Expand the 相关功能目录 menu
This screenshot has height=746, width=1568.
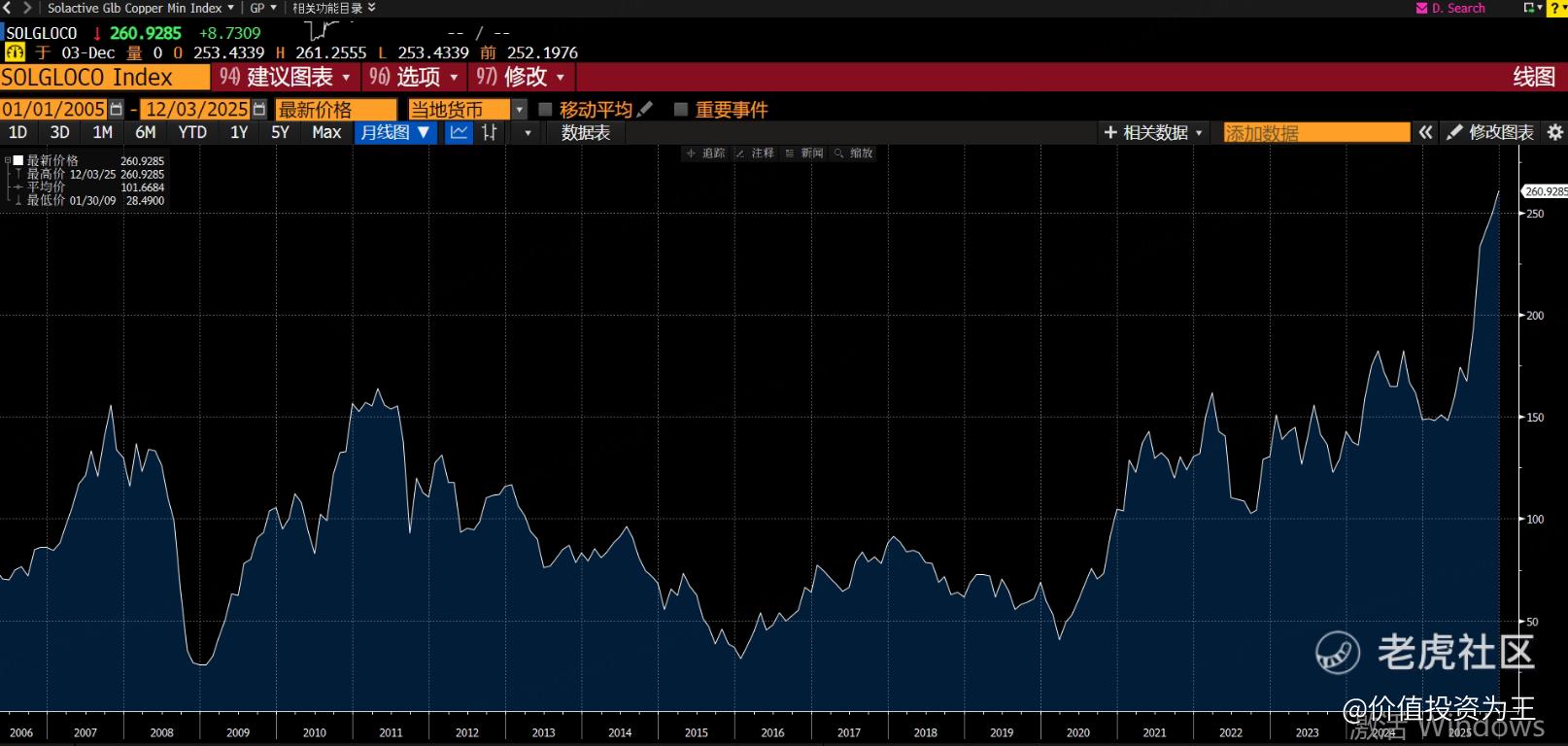click(334, 8)
